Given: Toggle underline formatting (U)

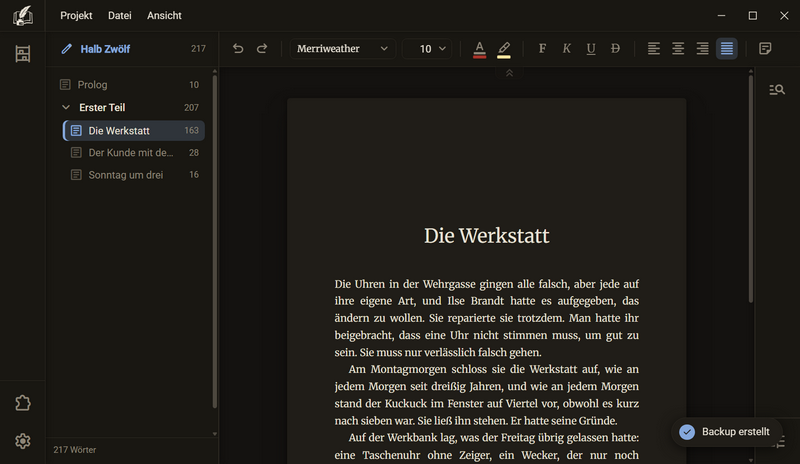Looking at the screenshot, I should (x=591, y=48).
